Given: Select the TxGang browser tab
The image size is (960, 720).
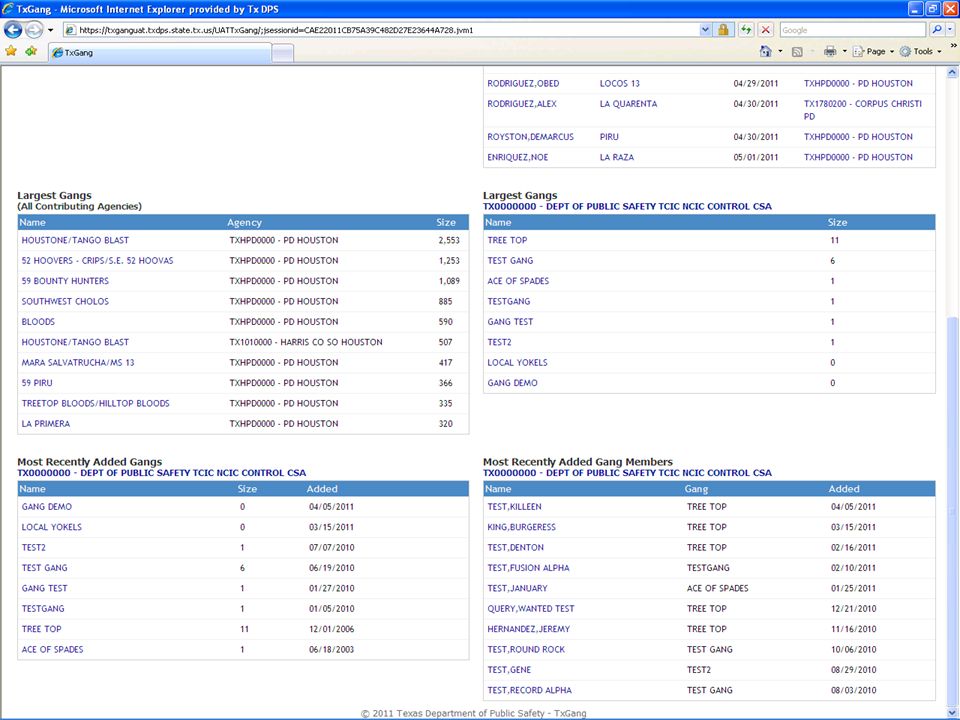Looking at the screenshot, I should [x=160, y=53].
